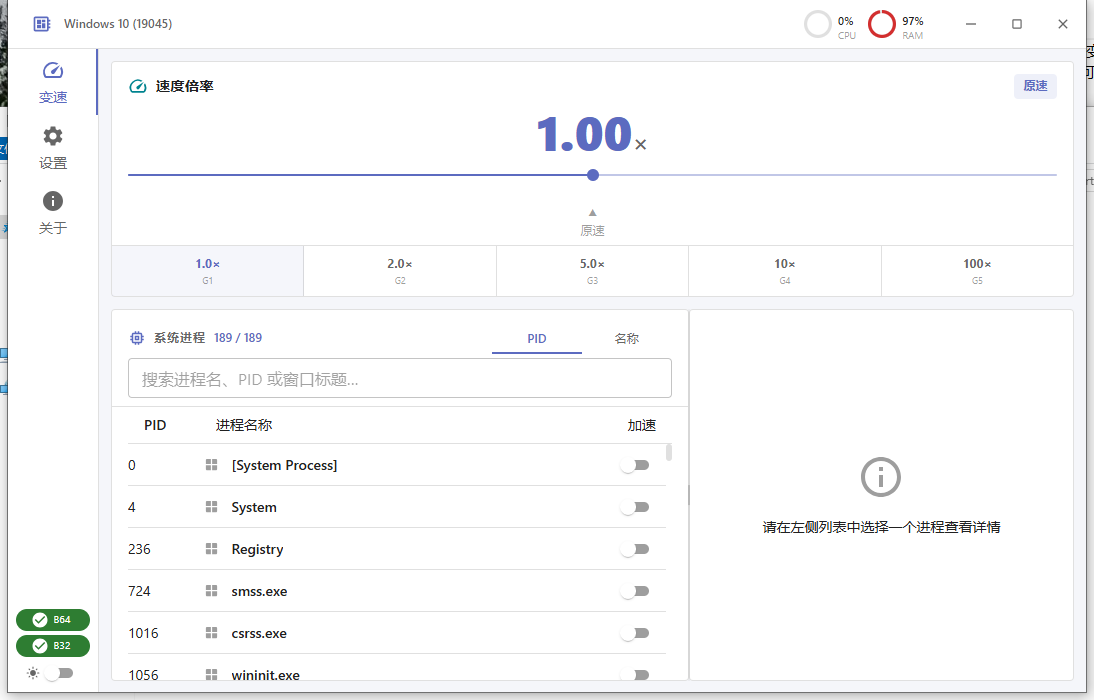
Task: Sort process list by 名称 tab
Action: 627,338
